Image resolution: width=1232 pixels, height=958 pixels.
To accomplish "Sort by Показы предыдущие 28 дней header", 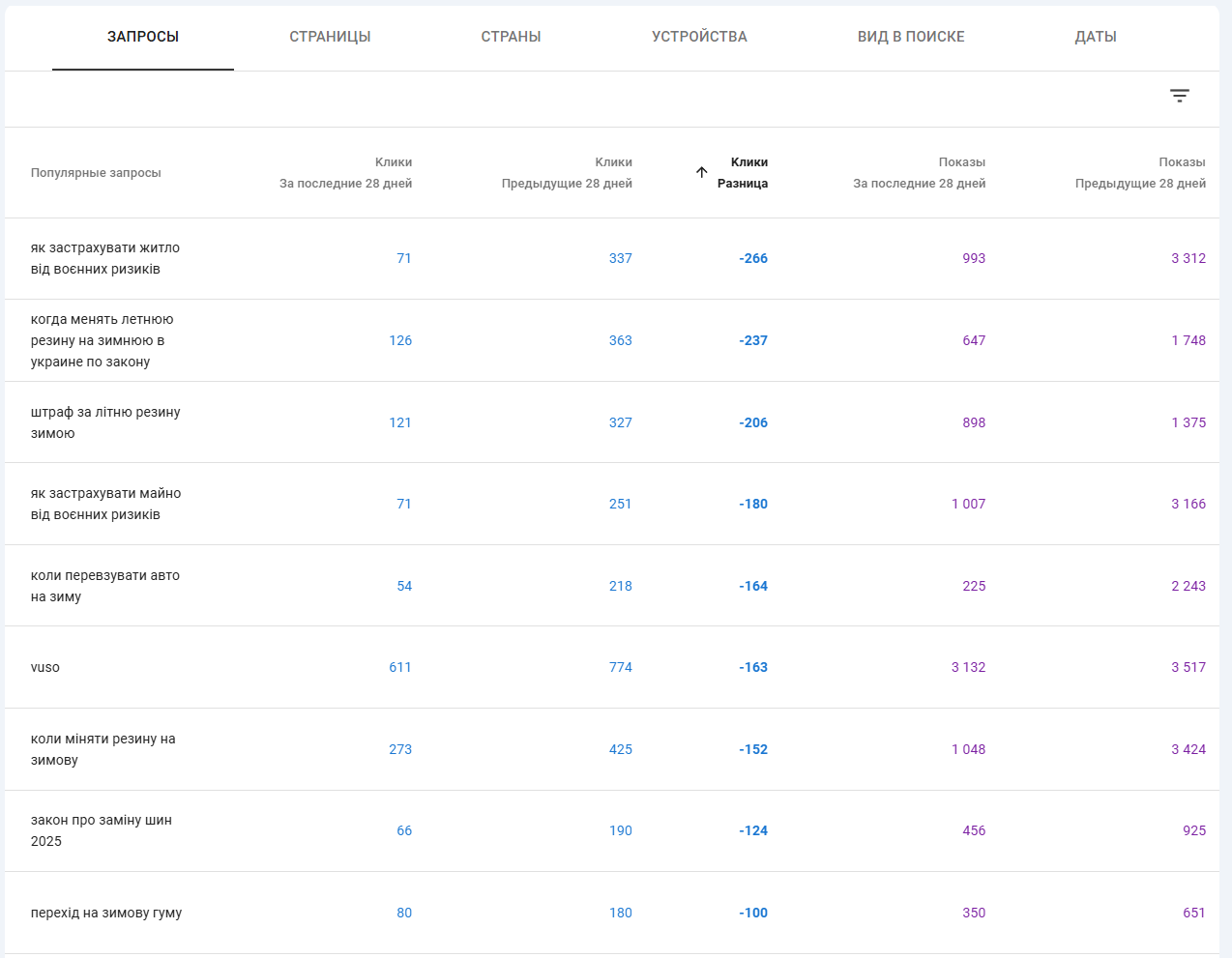I will (x=1140, y=173).
